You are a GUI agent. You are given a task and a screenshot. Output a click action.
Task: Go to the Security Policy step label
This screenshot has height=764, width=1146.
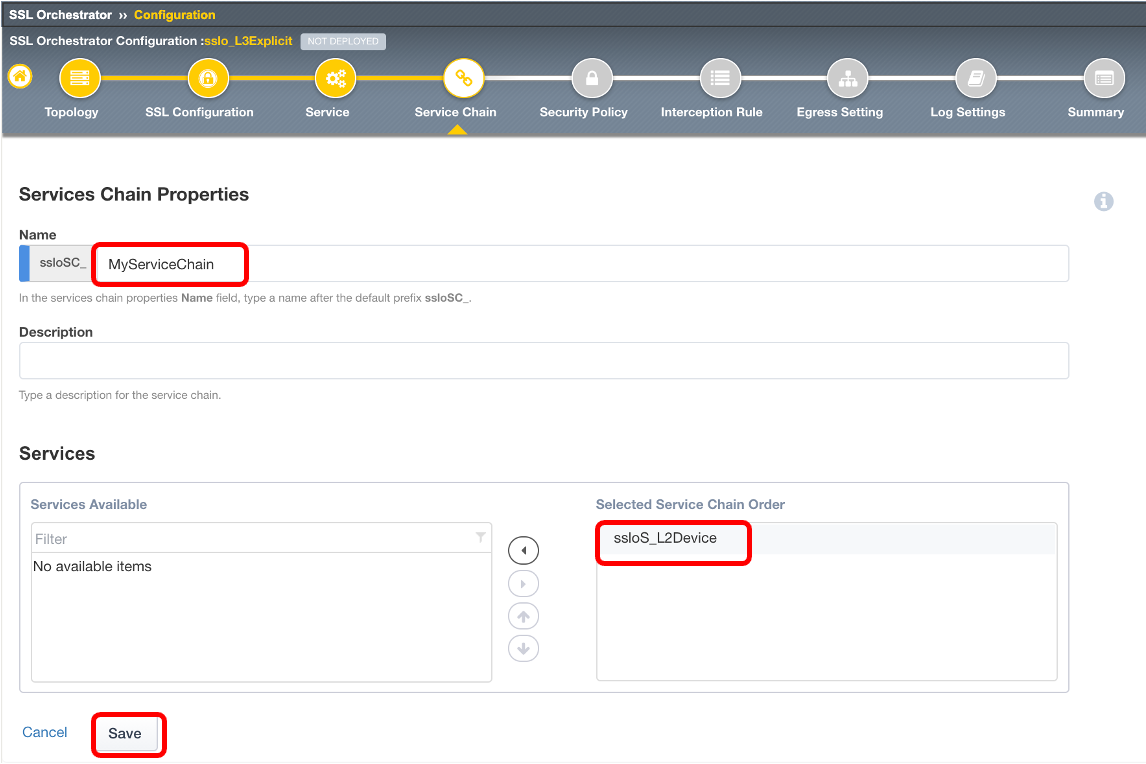point(583,112)
